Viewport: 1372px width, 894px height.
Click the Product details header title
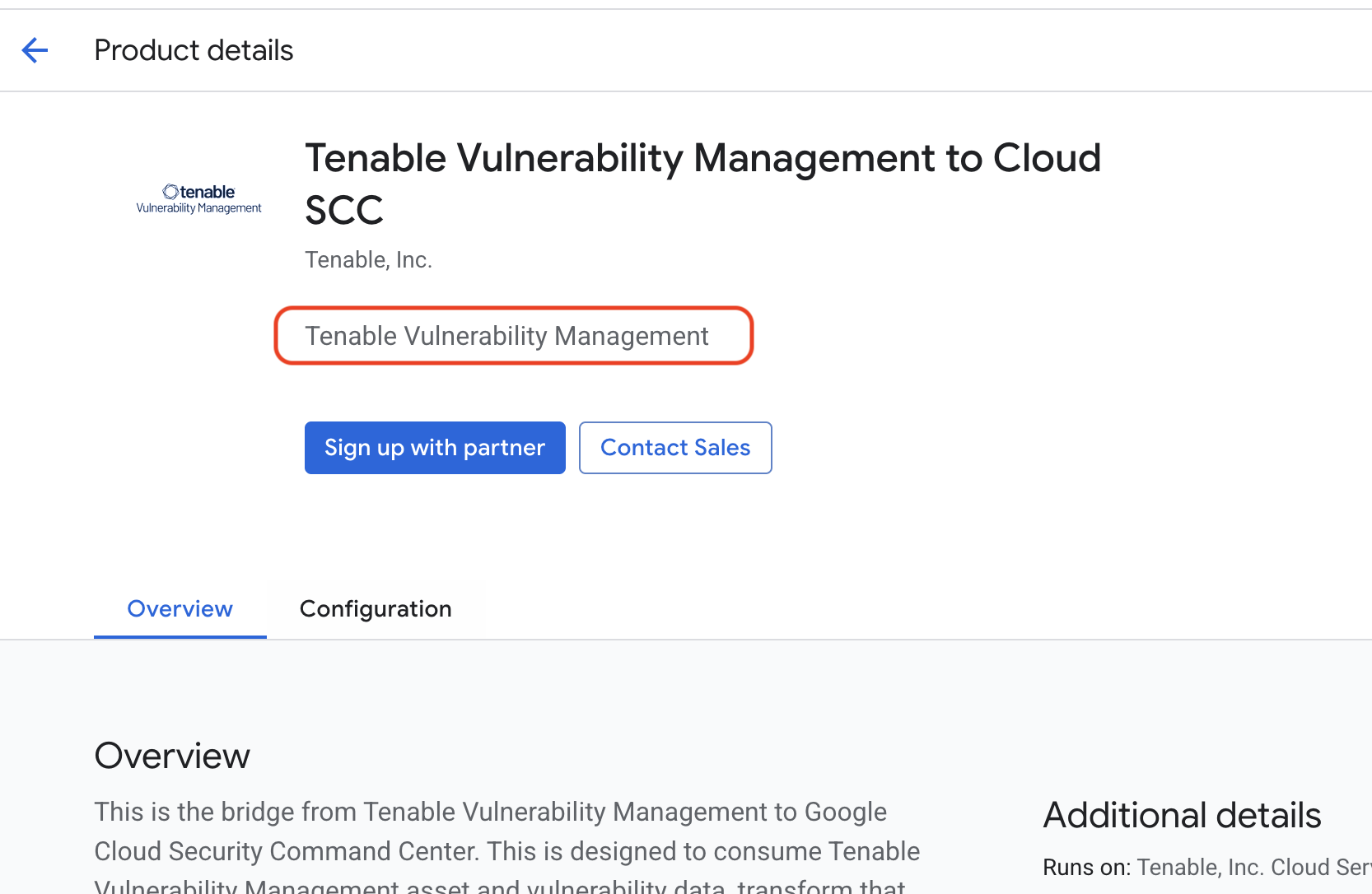click(194, 50)
